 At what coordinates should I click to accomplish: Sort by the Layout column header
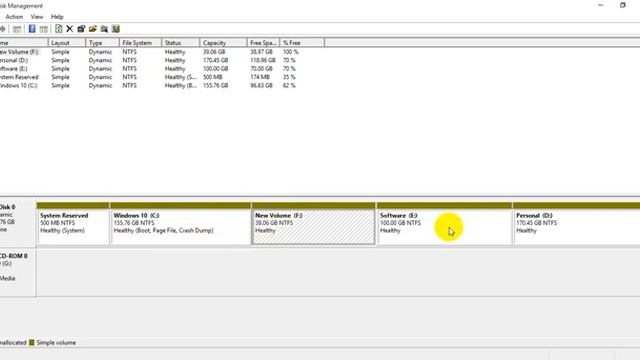click(x=67, y=42)
